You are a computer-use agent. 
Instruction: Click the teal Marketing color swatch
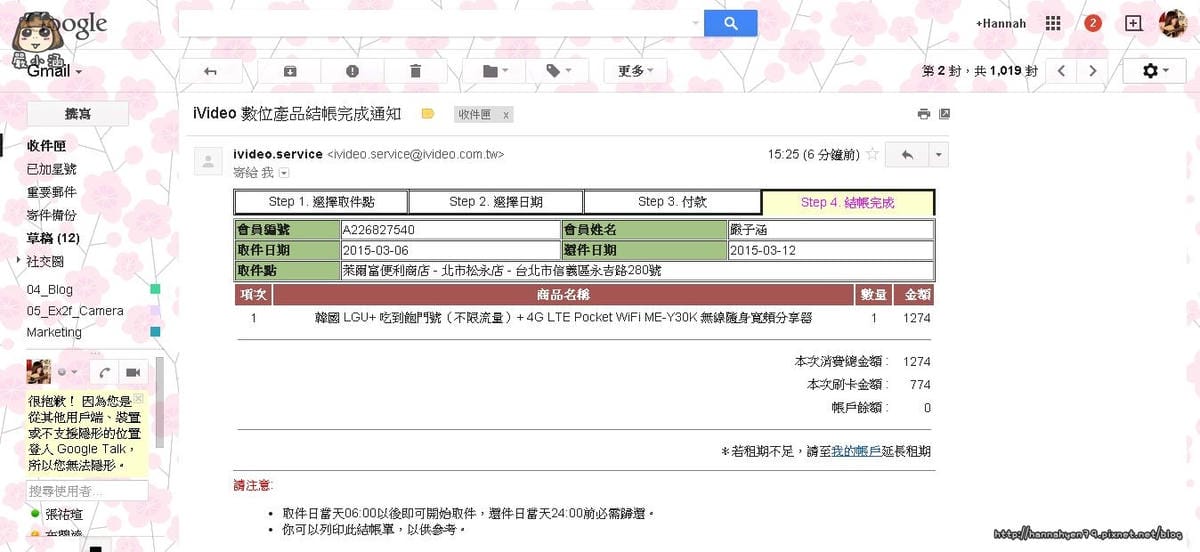[x=155, y=332]
